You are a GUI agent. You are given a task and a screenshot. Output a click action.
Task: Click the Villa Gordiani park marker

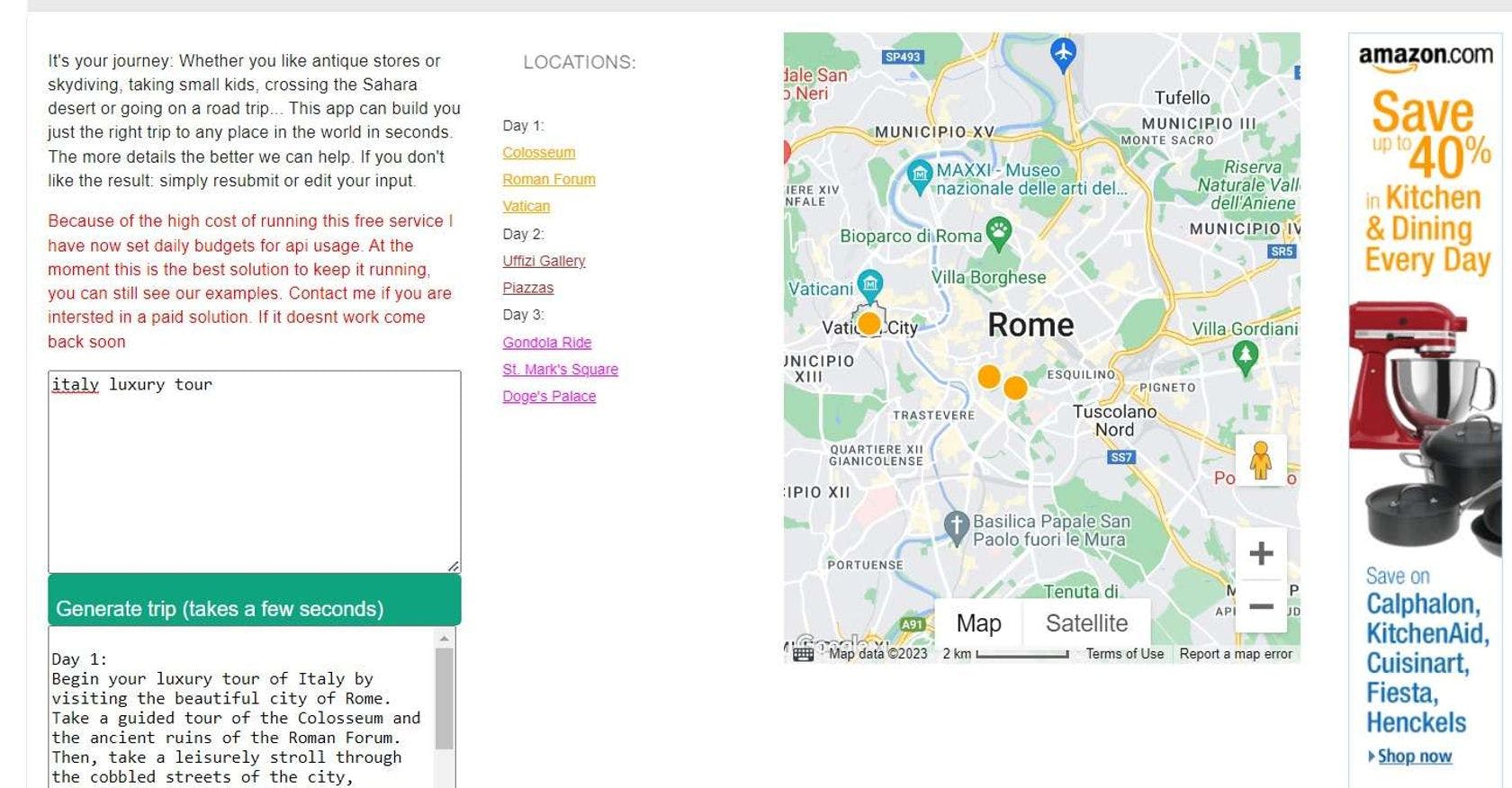click(x=1245, y=356)
